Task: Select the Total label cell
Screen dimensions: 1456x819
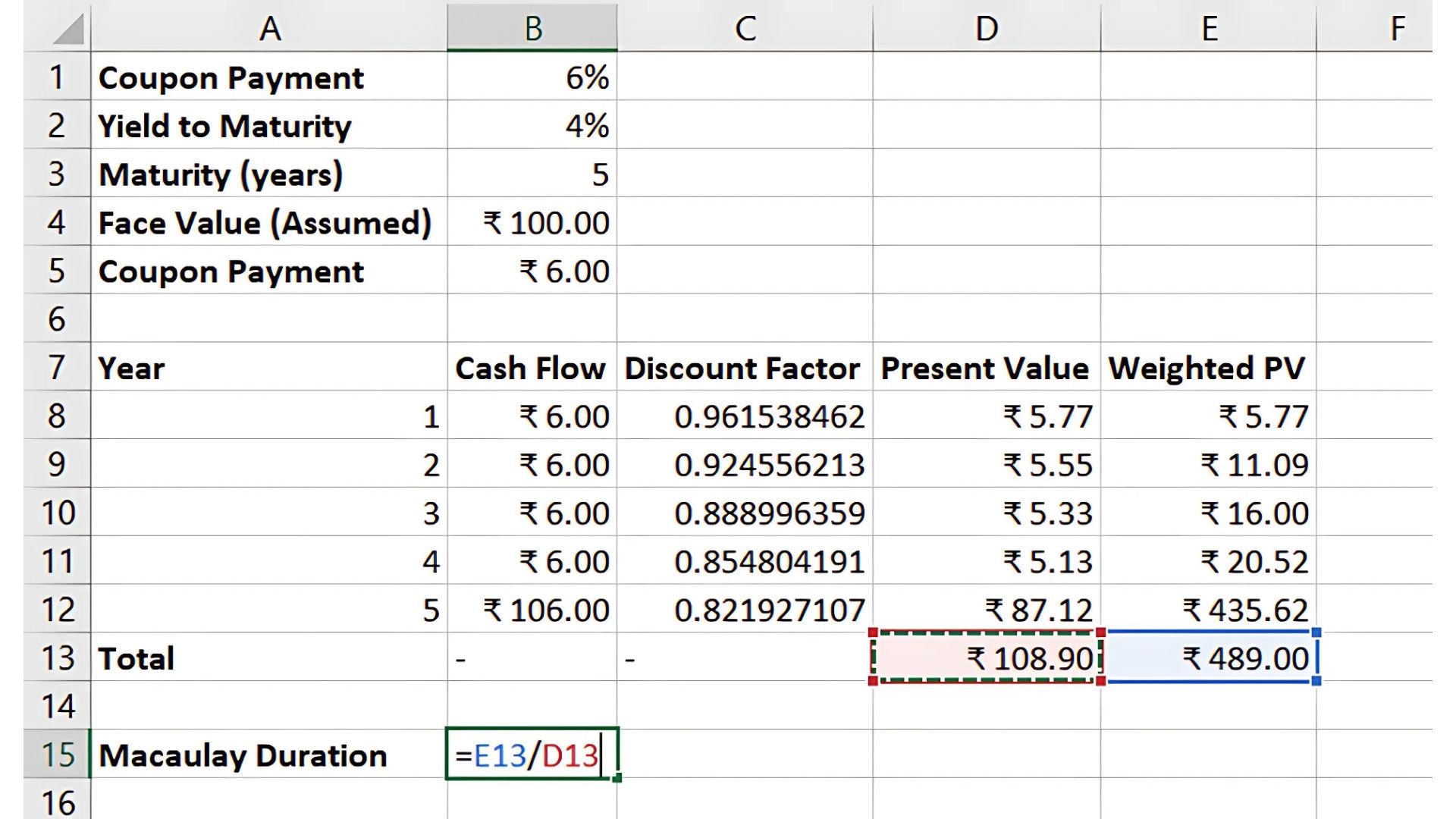Action: click(268, 657)
